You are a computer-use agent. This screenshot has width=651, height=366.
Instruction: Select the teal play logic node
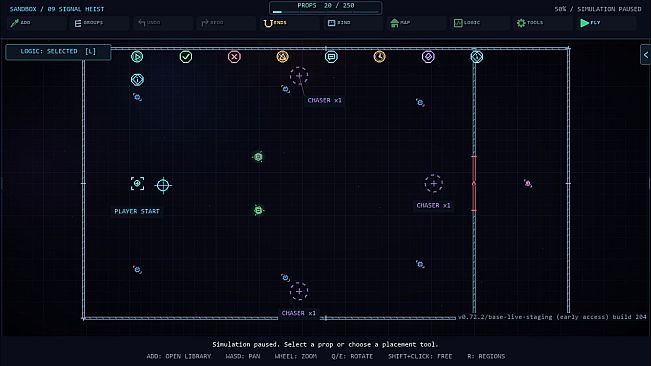137,56
